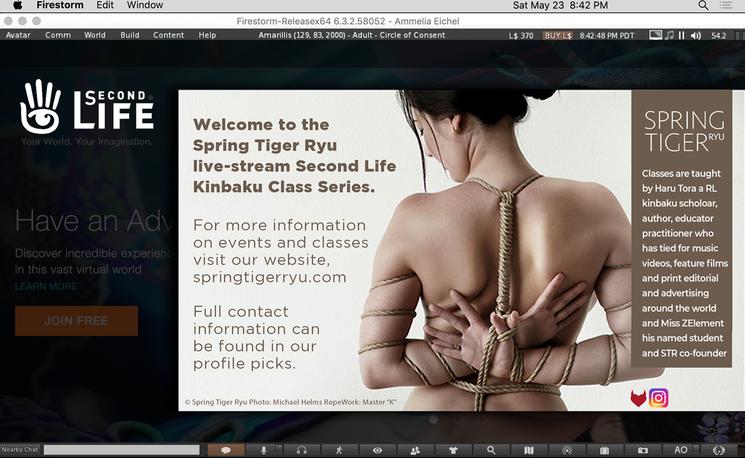The height and width of the screenshot is (458, 745).
Task: Open the Avatar menu
Action: [18, 35]
